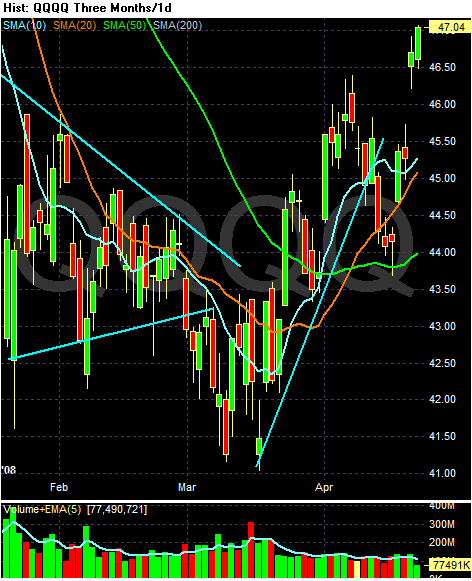Click the 42.50 price axis label

pyautogui.click(x=442, y=363)
